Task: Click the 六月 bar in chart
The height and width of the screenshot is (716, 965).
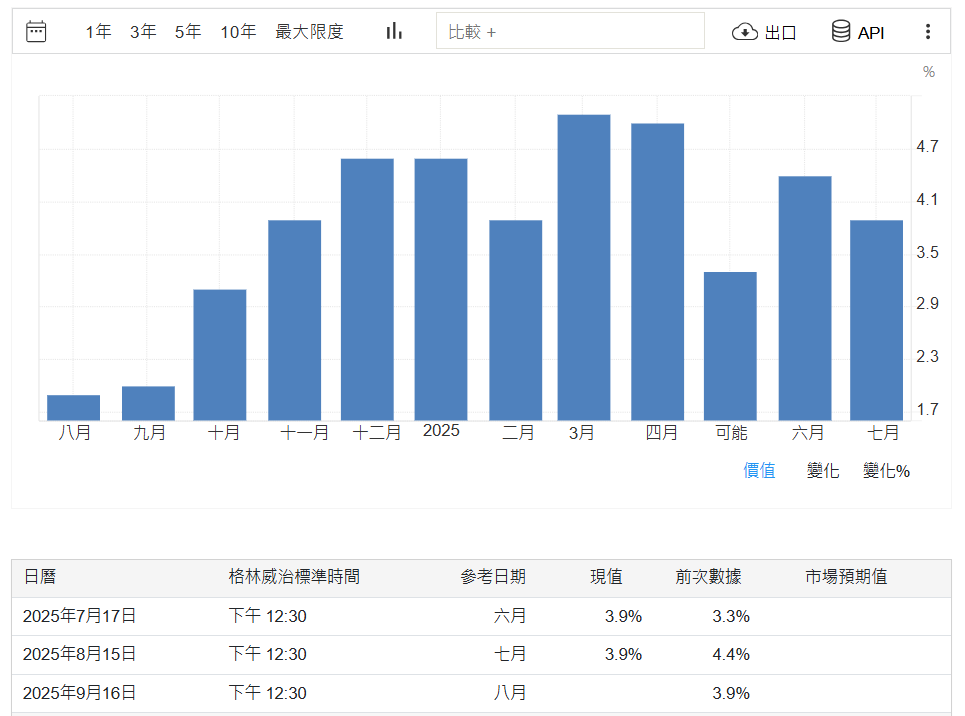Action: [805, 299]
